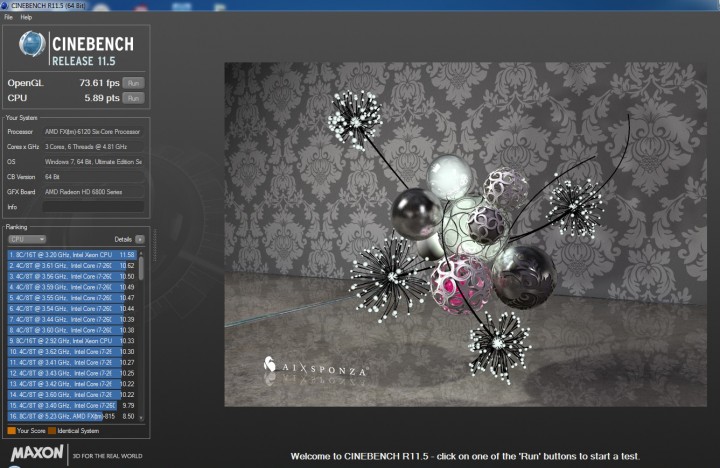
Task: Select rank 1 Intel Xeon 8C/16T entry
Action: coord(70,255)
